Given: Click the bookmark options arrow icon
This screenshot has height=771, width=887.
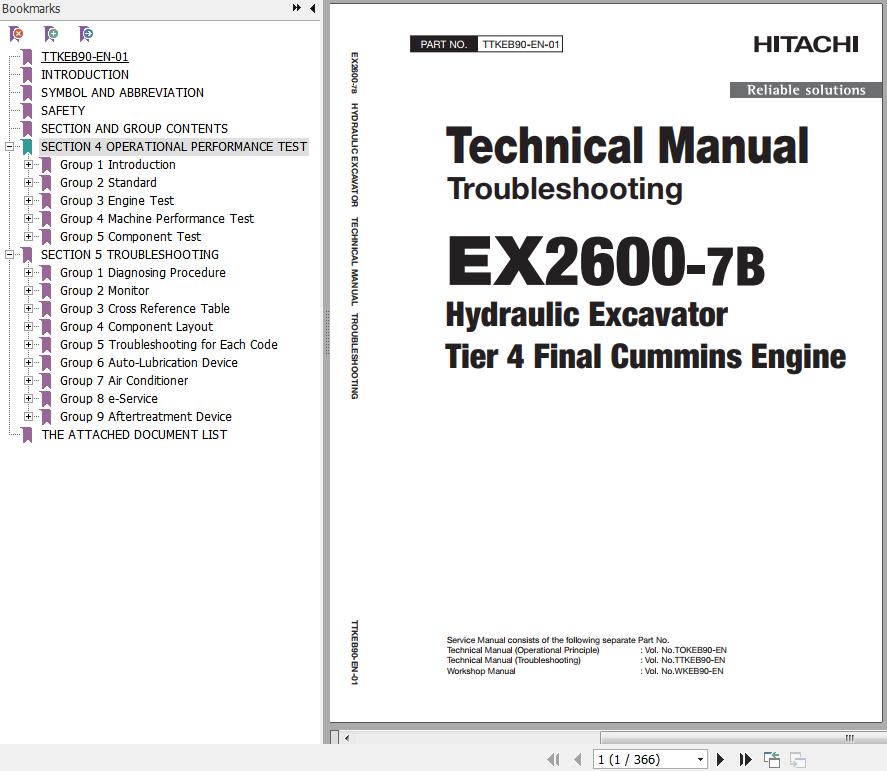Looking at the screenshot, I should click(x=85, y=34).
